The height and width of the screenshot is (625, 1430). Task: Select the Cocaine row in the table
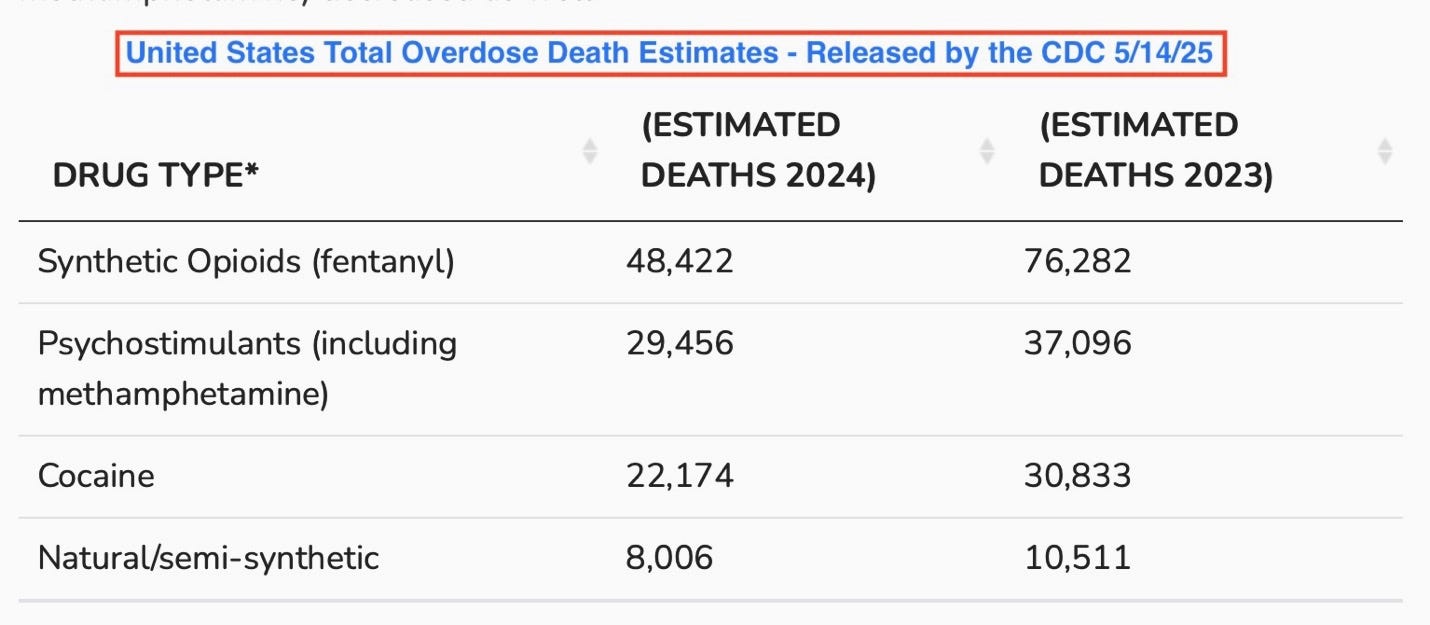[93, 476]
